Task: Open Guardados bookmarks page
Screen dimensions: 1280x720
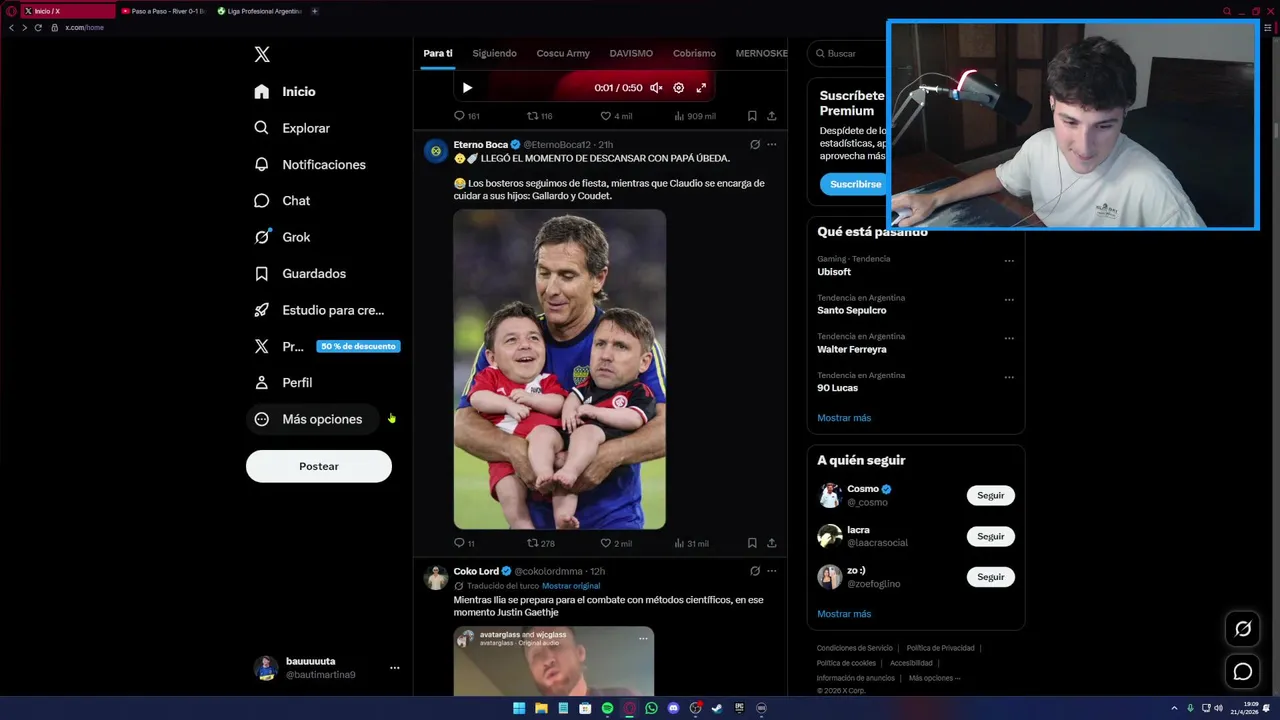Action: [x=300, y=273]
